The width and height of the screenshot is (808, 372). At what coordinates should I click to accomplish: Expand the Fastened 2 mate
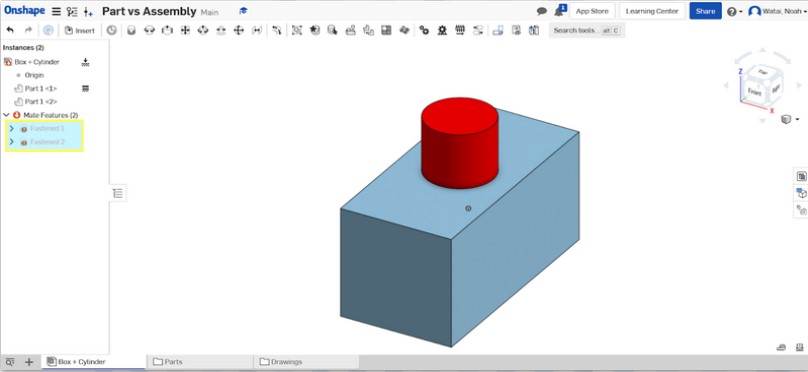point(11,142)
